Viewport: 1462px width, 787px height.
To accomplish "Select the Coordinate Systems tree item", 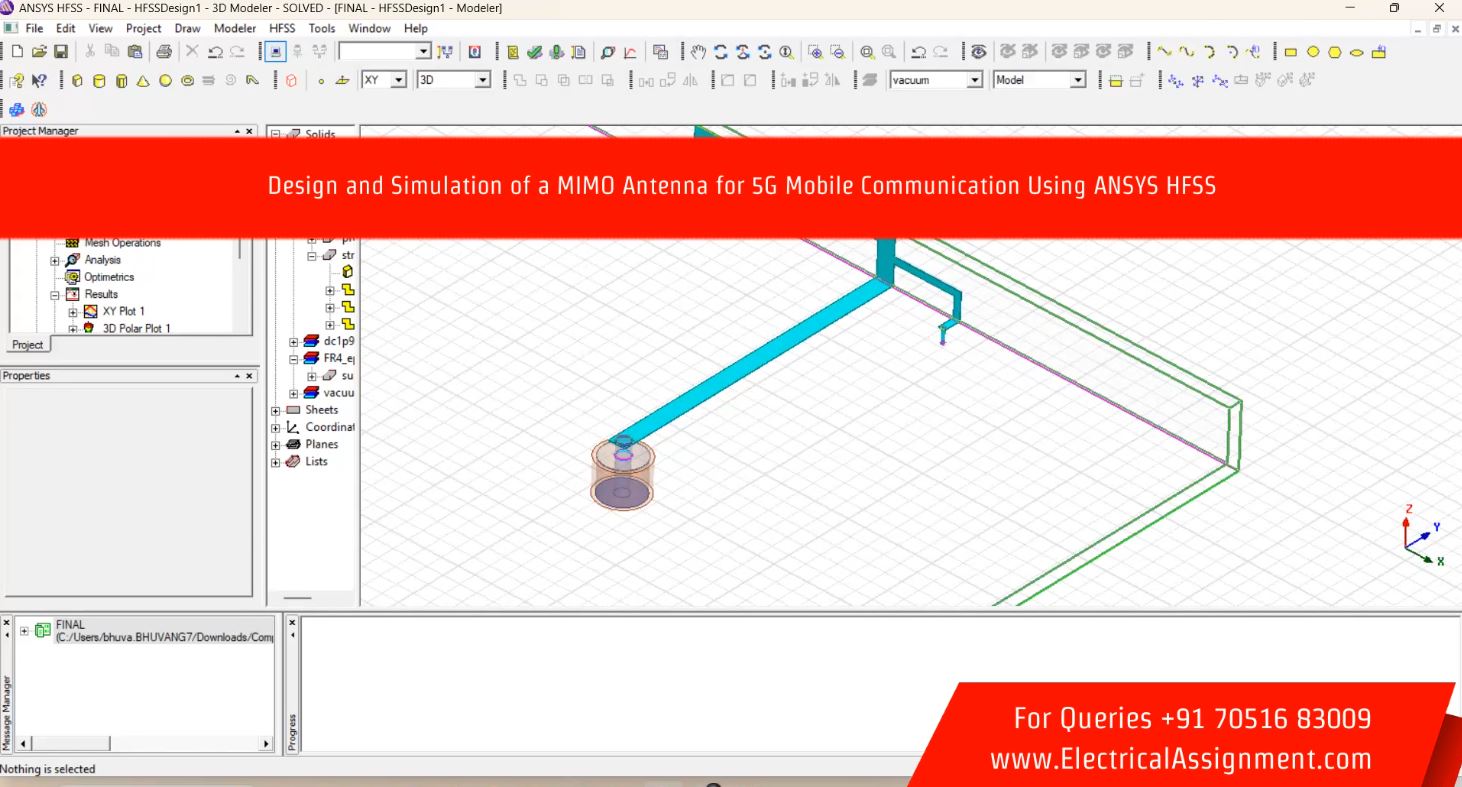I will [329, 427].
